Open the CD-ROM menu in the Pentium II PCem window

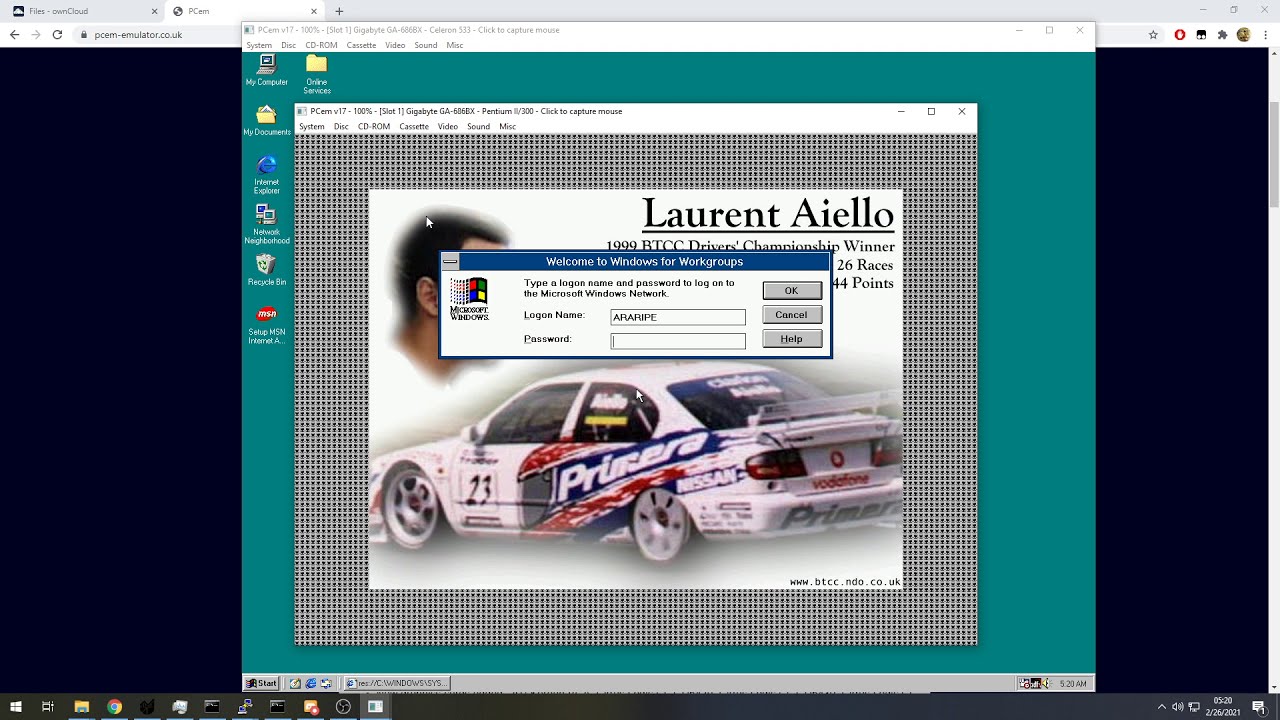point(373,126)
